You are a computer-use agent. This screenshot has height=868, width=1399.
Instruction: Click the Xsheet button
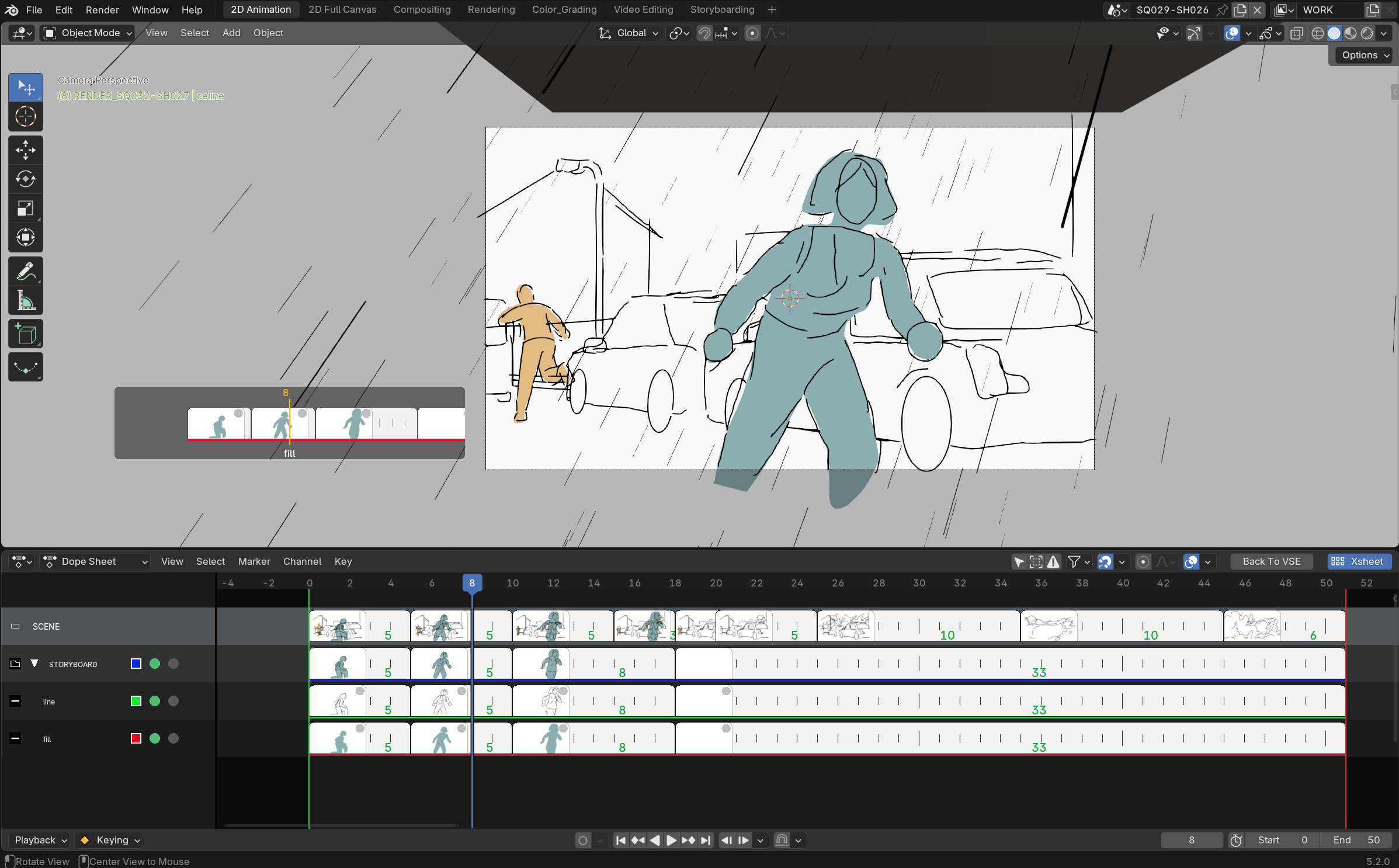(1359, 561)
